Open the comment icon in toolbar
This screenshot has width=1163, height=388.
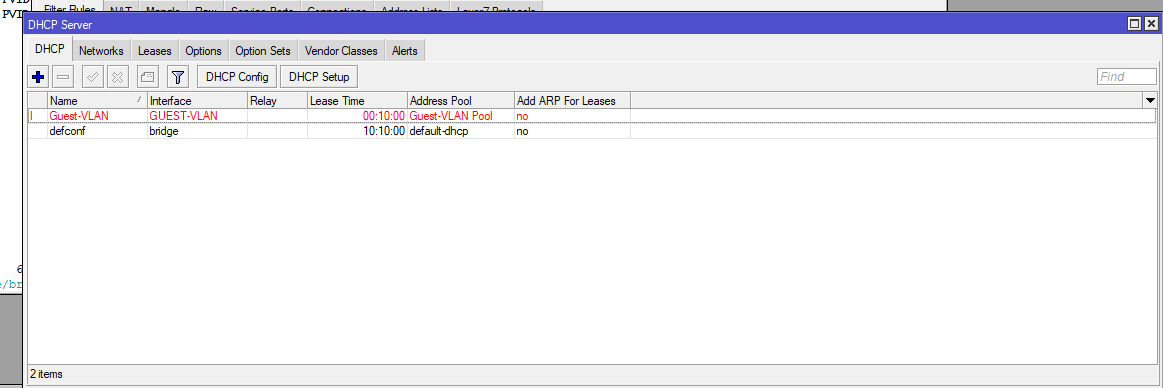(x=147, y=76)
